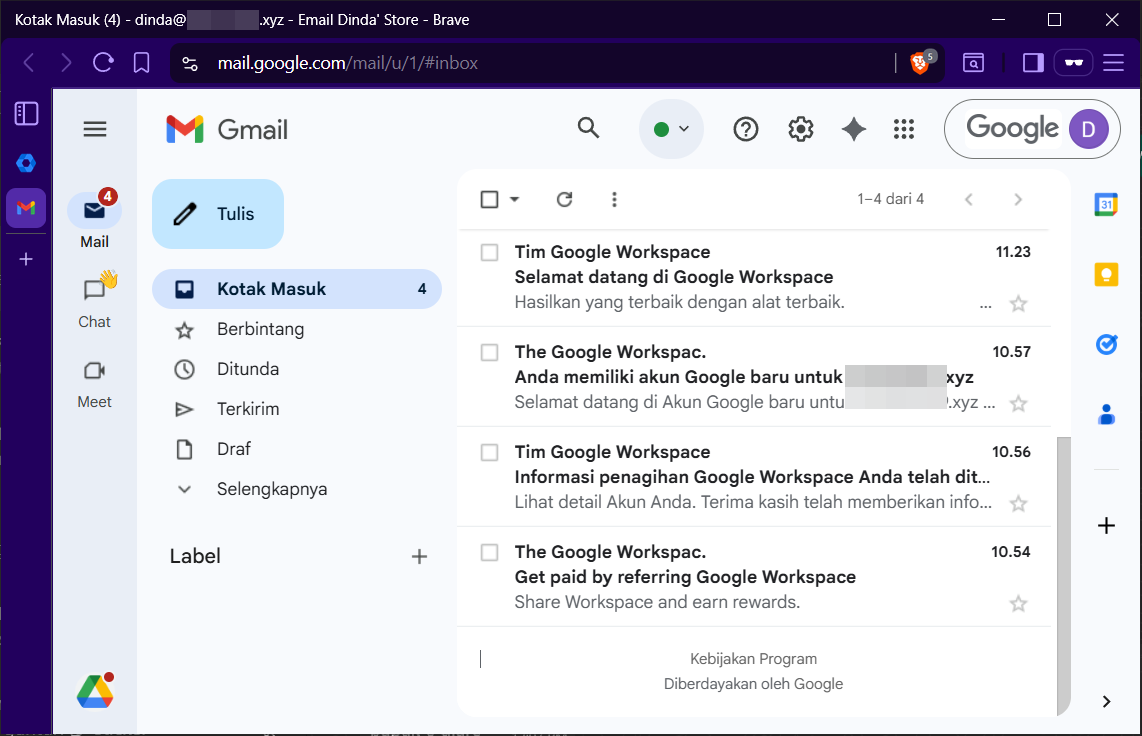Open the Kebijakan Program link
The image size is (1142, 736).
(x=754, y=659)
